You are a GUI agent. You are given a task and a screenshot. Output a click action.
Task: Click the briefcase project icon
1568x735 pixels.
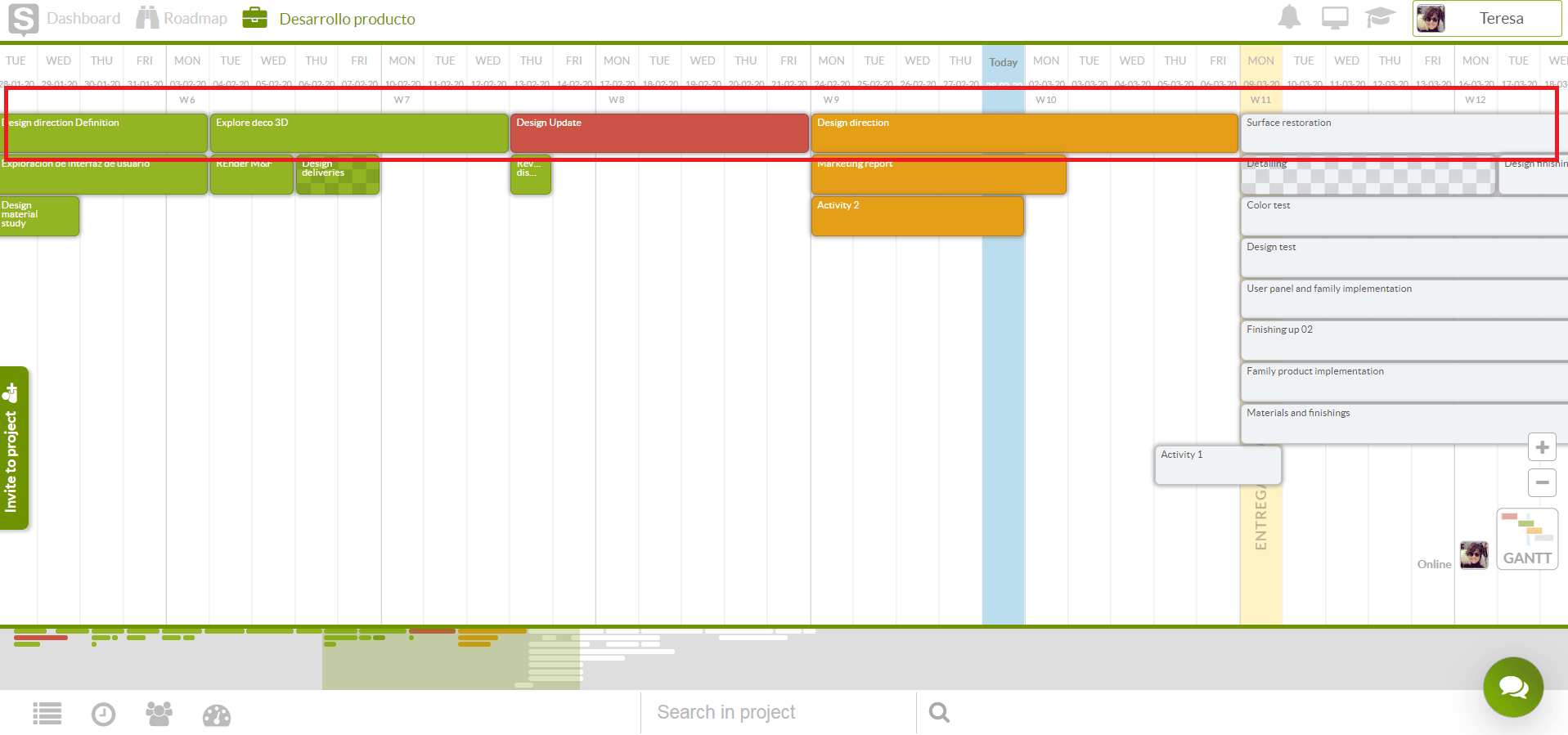click(x=254, y=18)
